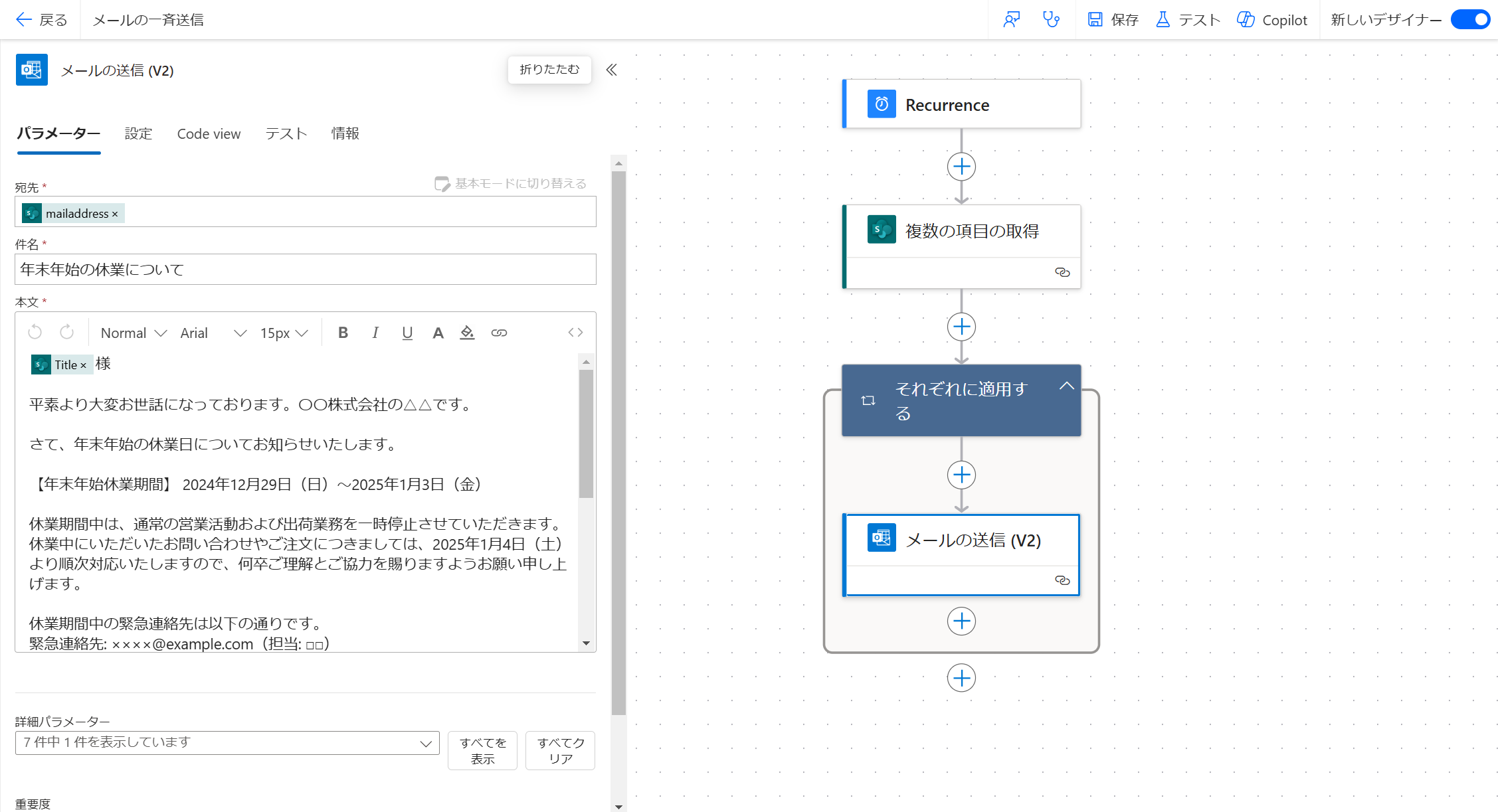This screenshot has height=812, width=1498.
Task: Click the 件名 subject input field
Action: coord(306,269)
